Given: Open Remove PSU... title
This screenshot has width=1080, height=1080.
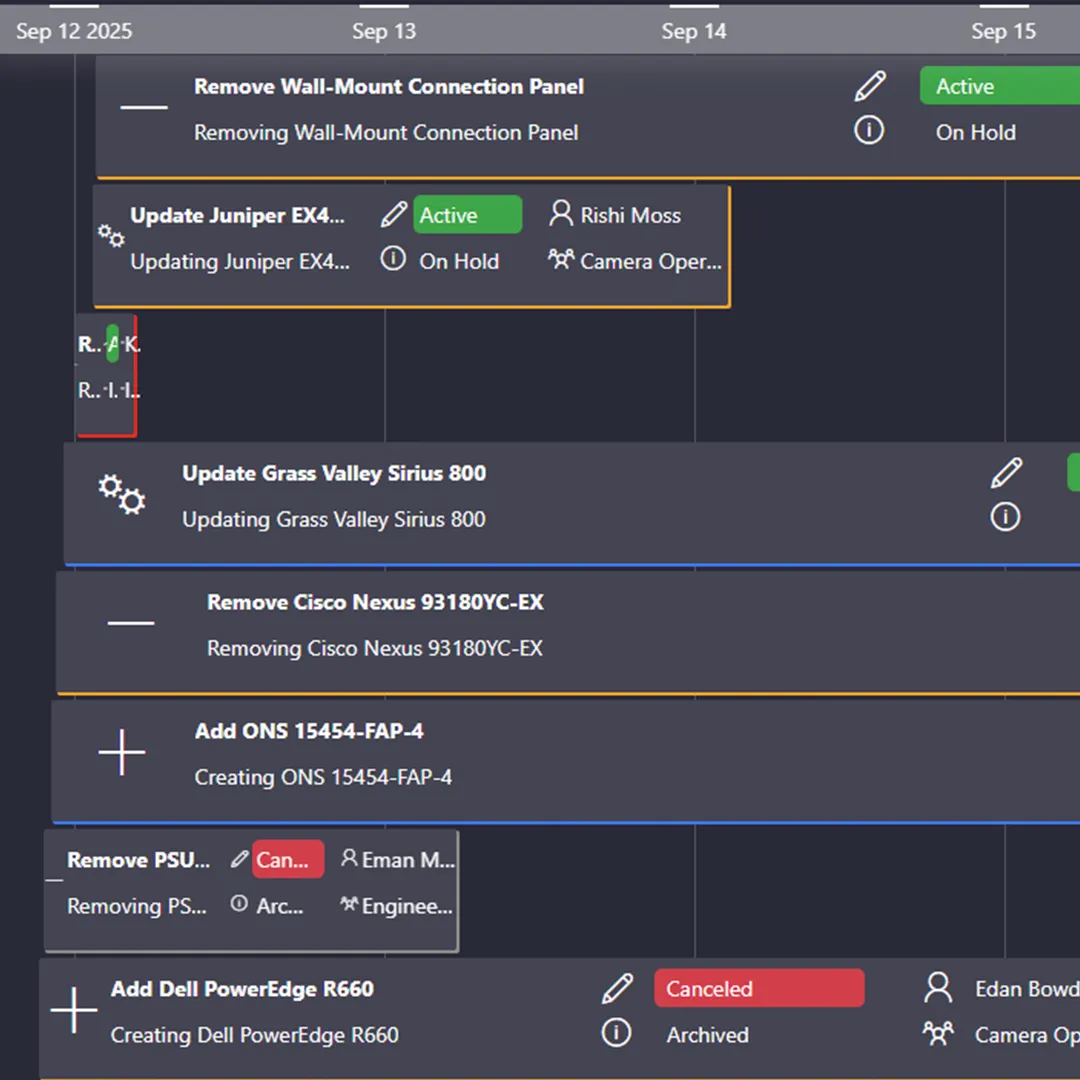Looking at the screenshot, I should pos(138,860).
